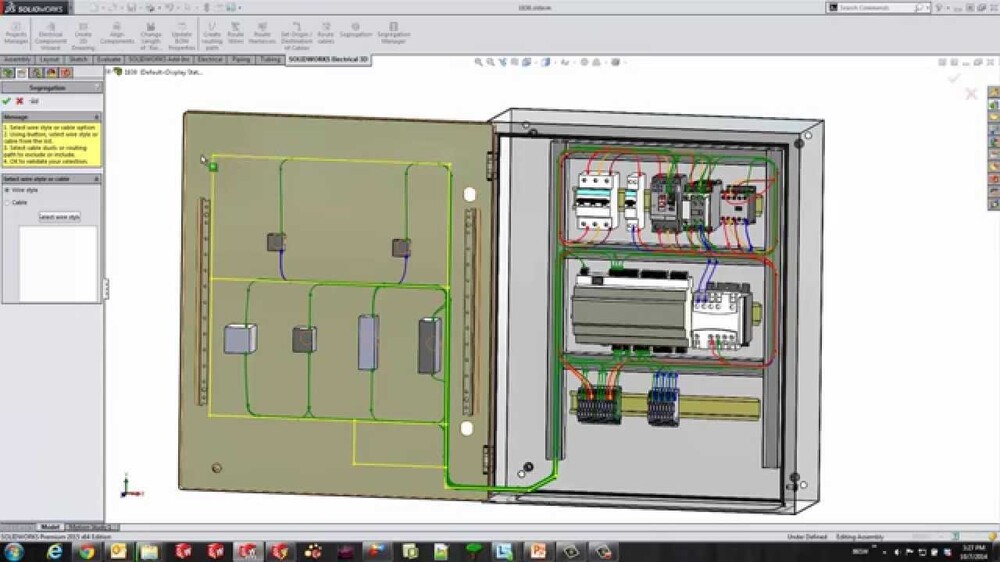Switch to the Electrical tab
Image resolution: width=1000 pixels, height=562 pixels.
pos(210,60)
